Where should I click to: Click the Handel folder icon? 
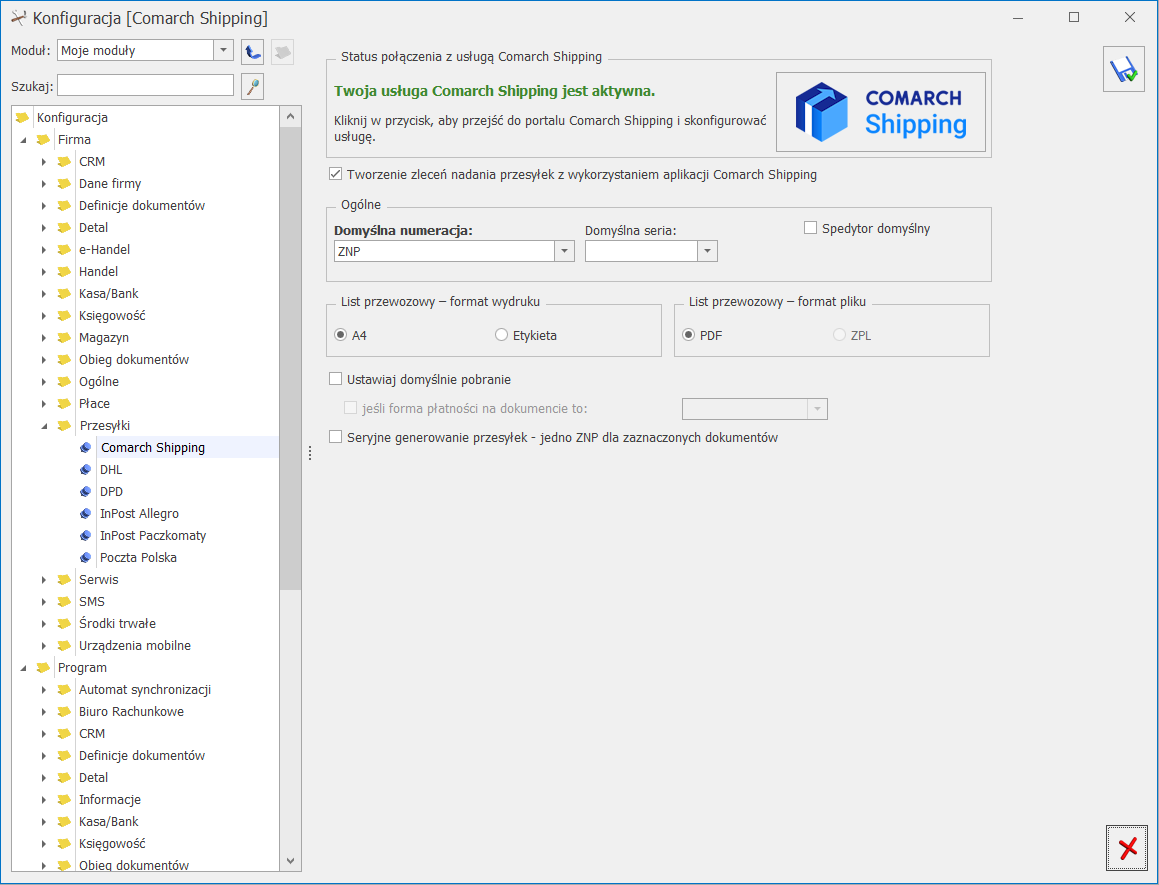tap(64, 272)
